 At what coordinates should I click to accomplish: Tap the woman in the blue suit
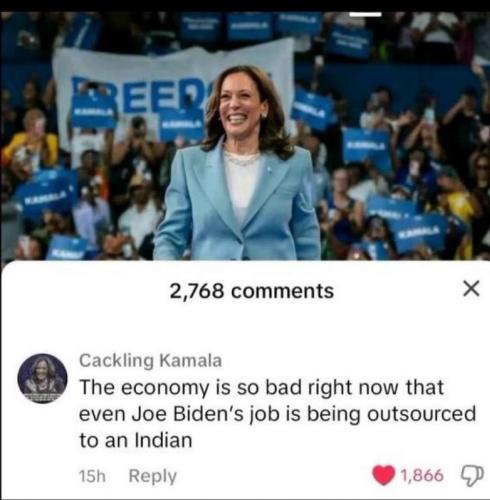click(237, 163)
